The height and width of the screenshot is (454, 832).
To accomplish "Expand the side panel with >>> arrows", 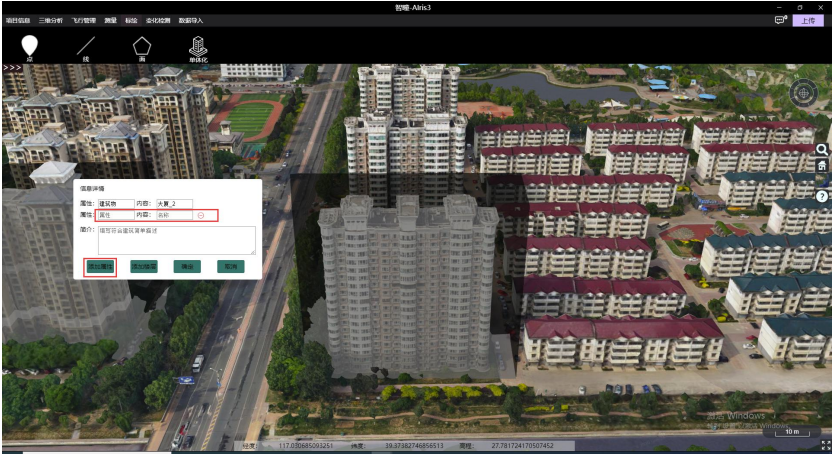I will (12, 68).
